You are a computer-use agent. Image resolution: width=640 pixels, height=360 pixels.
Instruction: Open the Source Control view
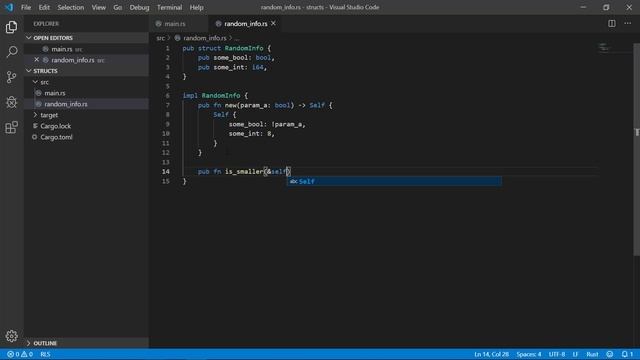point(11,77)
